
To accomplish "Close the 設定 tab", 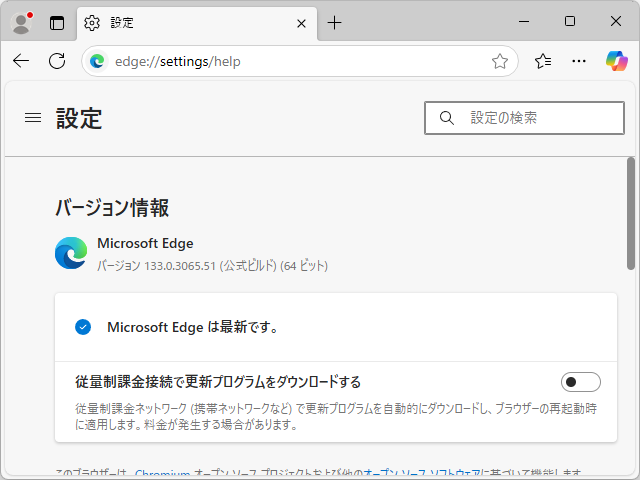I will tap(301, 24).
